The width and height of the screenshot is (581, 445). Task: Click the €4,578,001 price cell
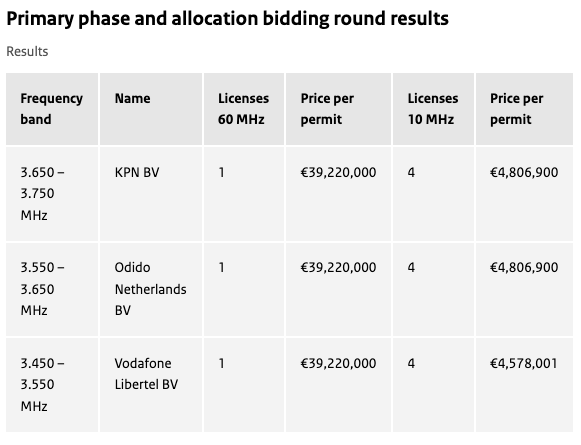[x=524, y=385]
